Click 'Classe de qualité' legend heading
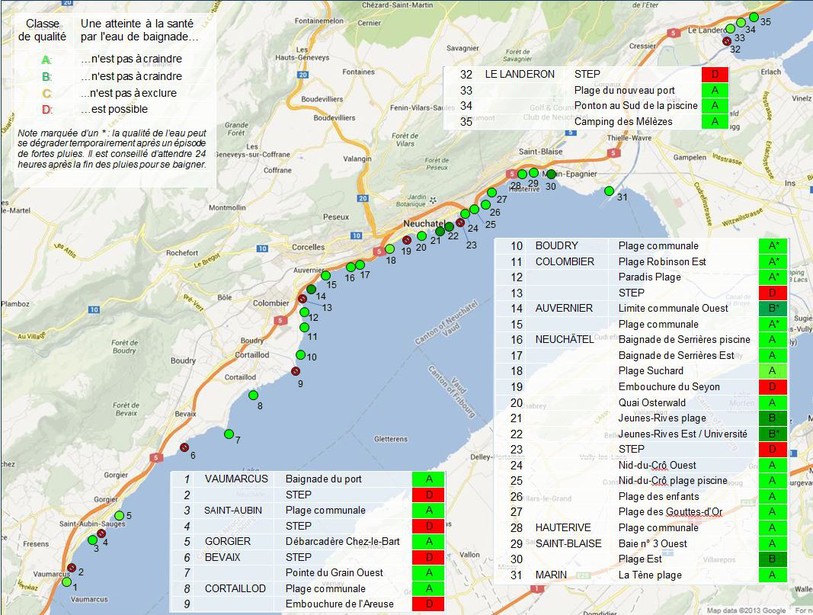The height and width of the screenshot is (615, 813). coord(43,30)
